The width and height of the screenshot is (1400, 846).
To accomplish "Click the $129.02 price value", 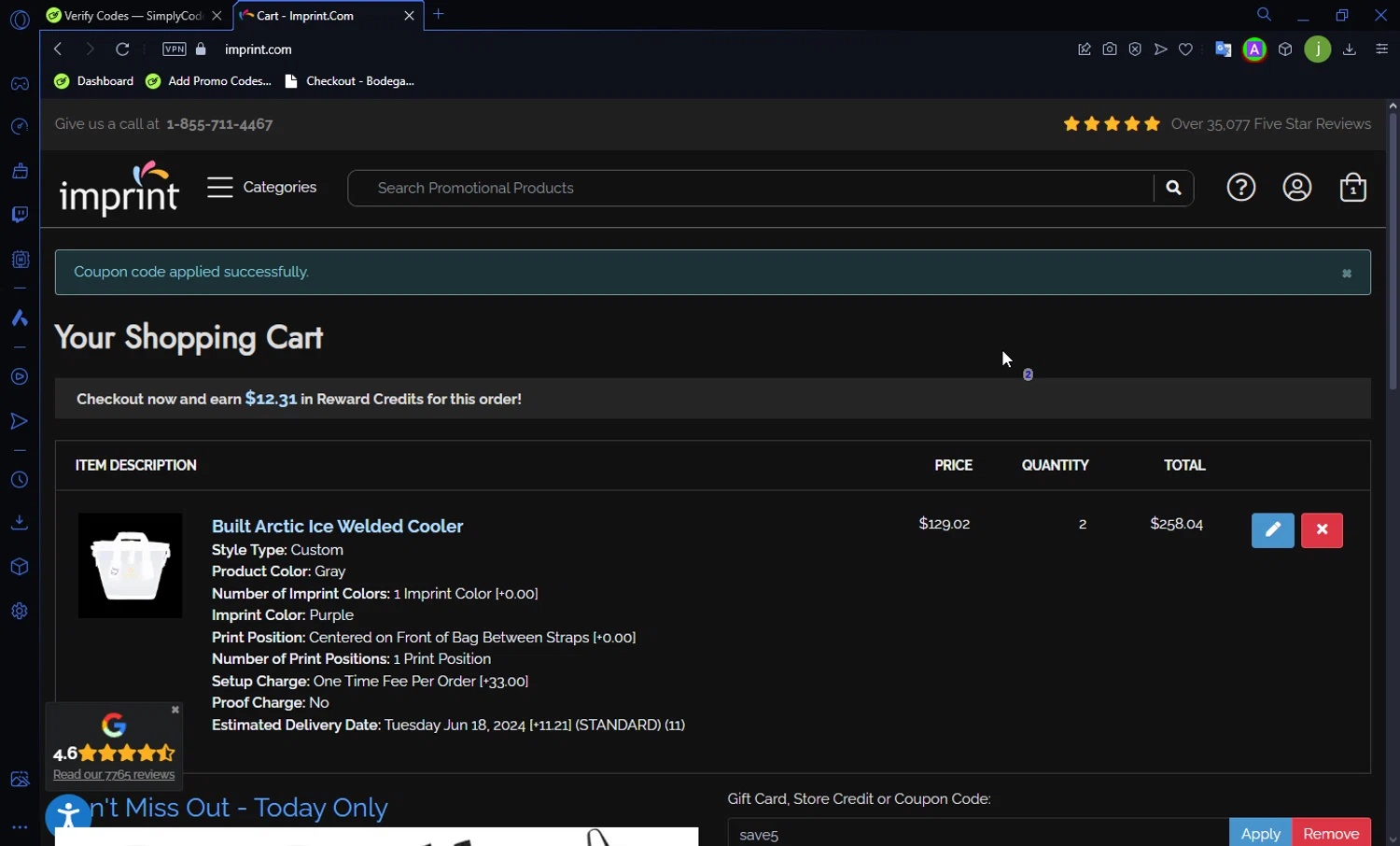I will (x=945, y=525).
